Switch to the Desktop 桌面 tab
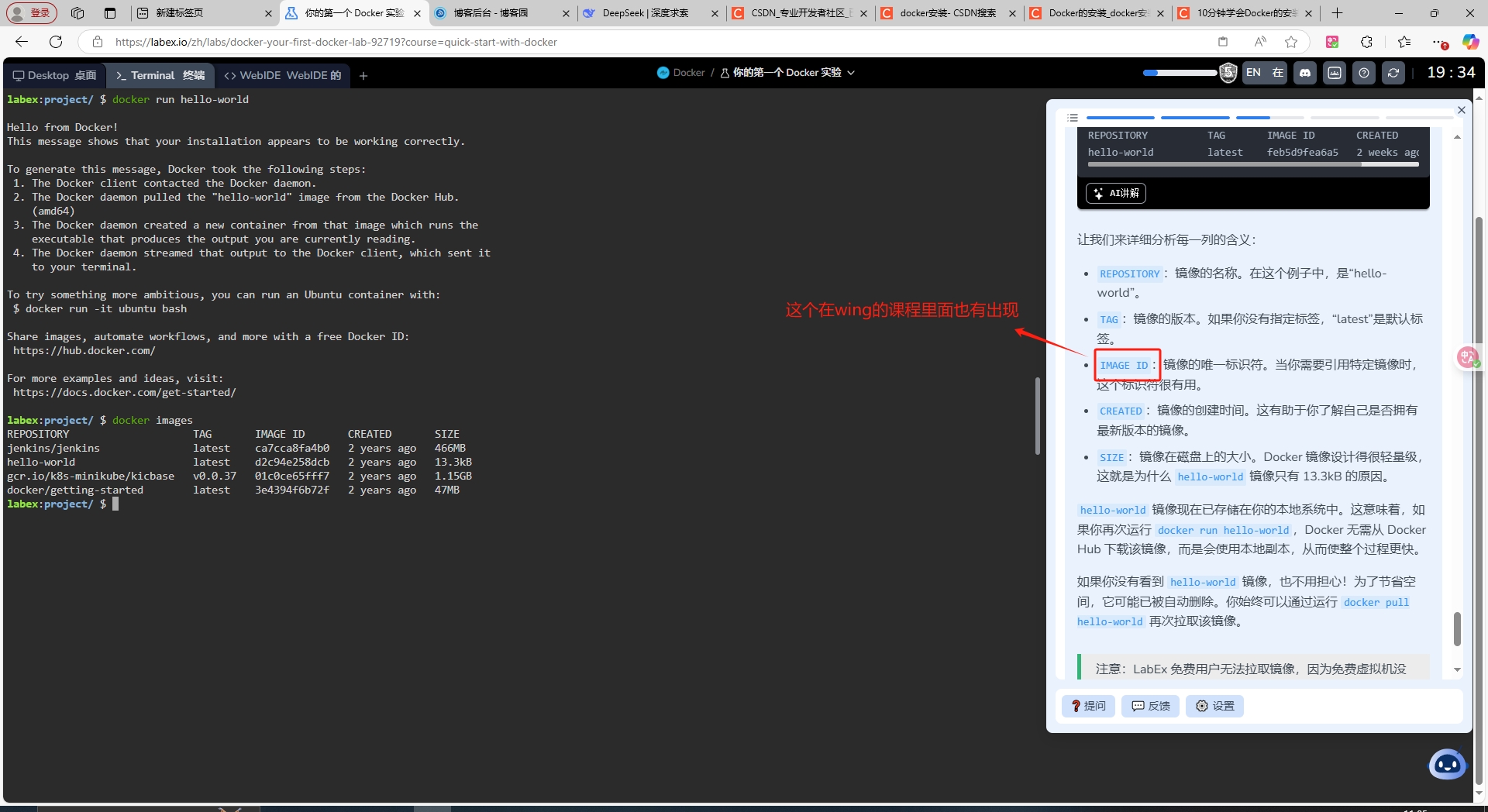Image resolution: width=1488 pixels, height=812 pixels. 54,76
